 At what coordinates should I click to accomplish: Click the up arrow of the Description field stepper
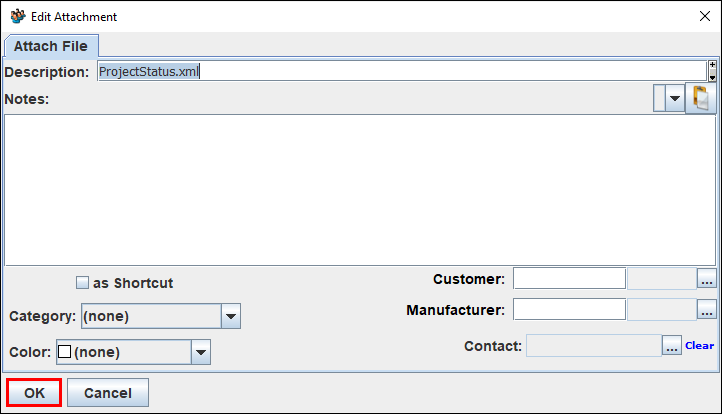click(x=712, y=65)
